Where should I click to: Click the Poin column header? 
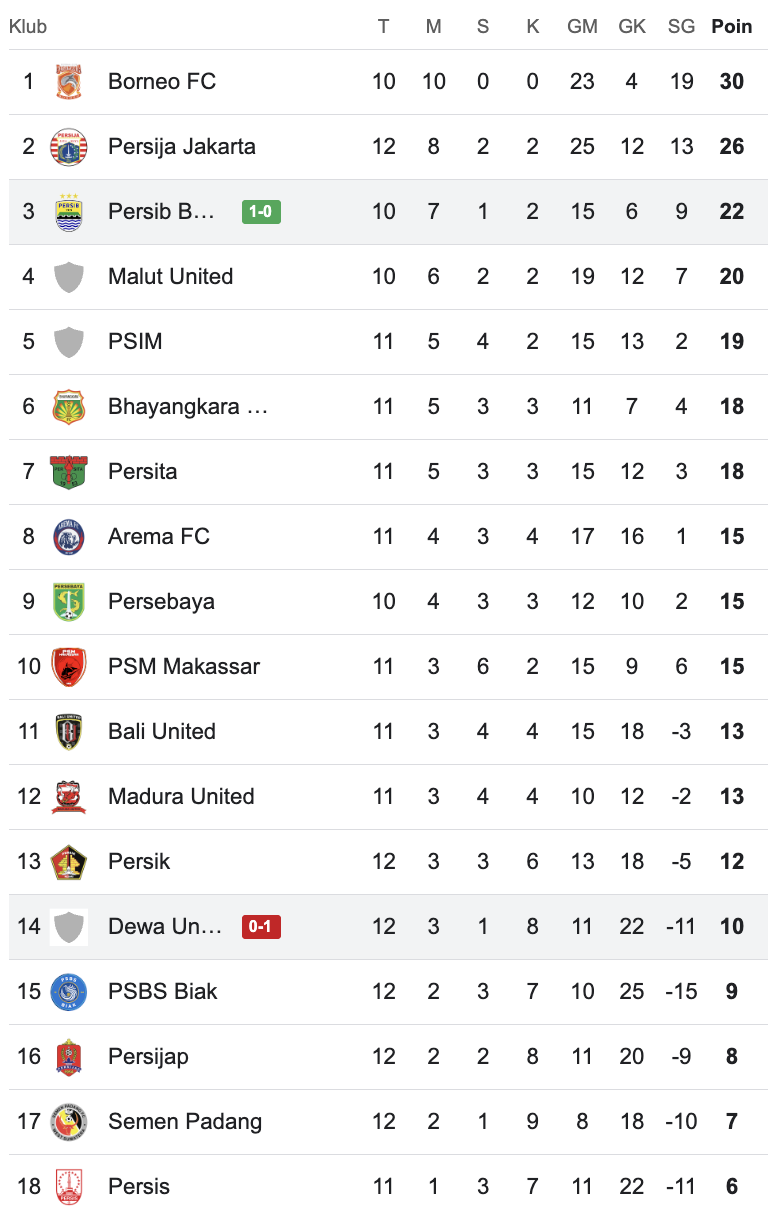731,26
